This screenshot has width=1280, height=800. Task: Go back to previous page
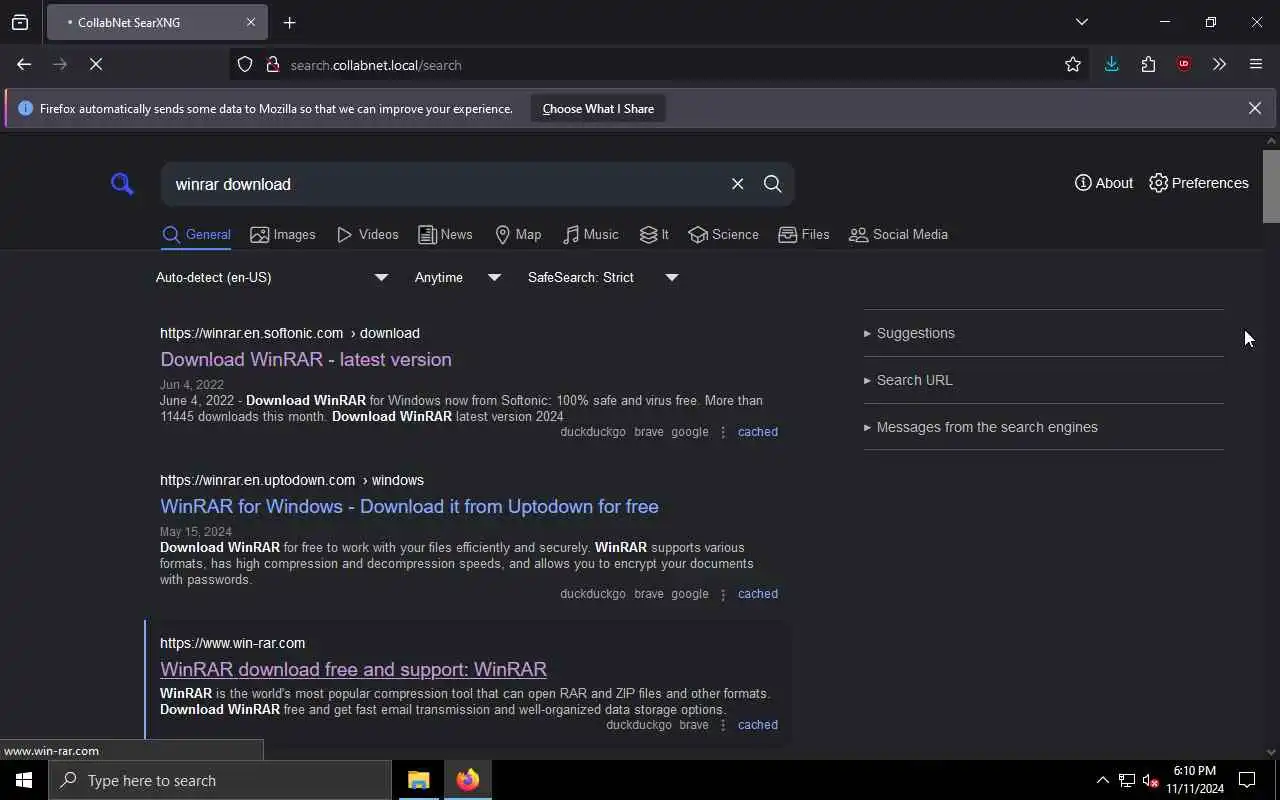[x=24, y=64]
